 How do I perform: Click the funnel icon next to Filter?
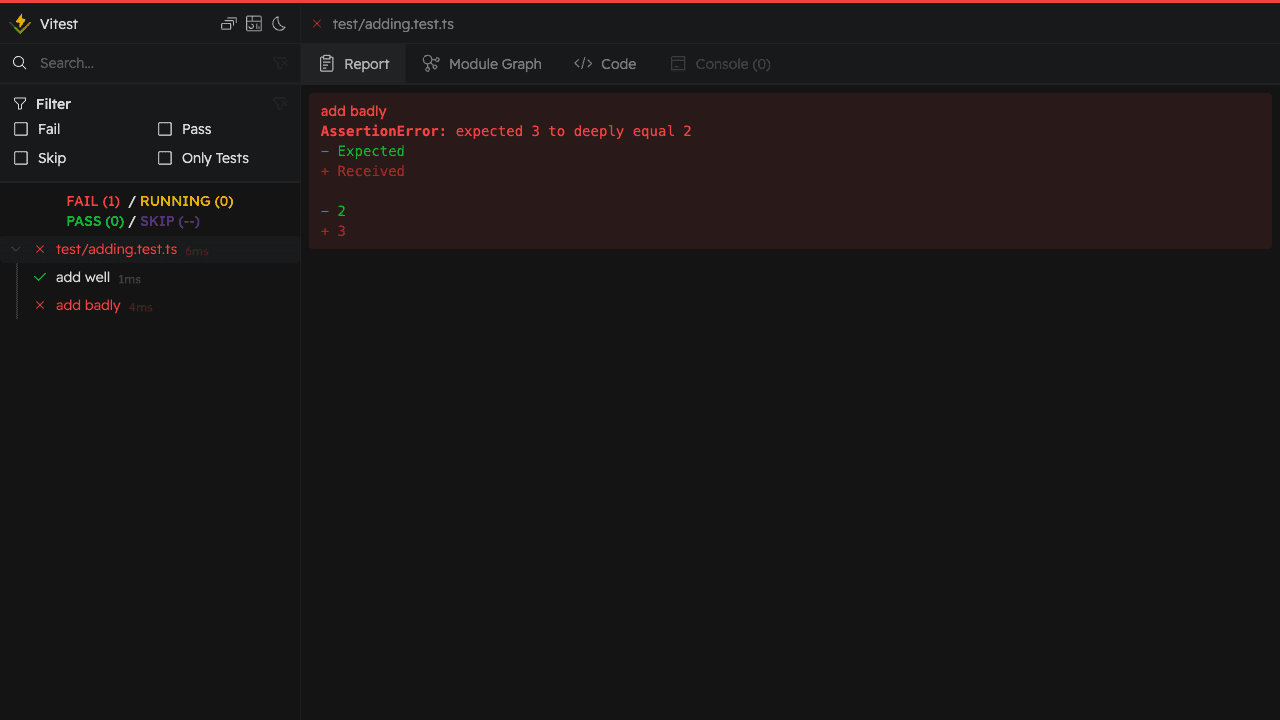(x=20, y=104)
